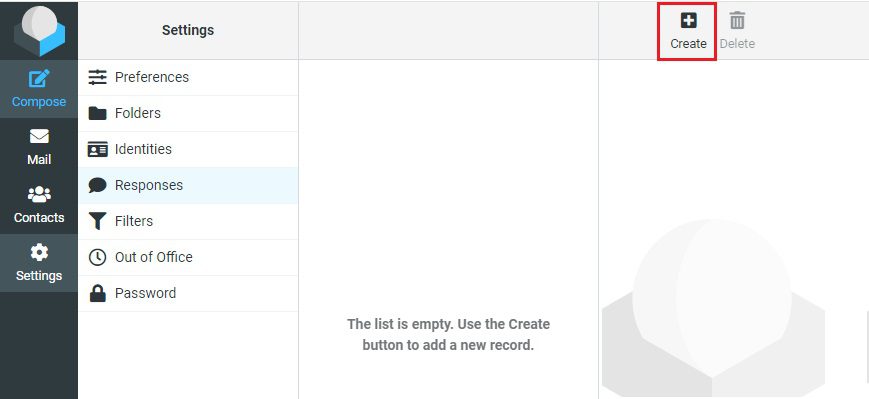Go to Mail via envelope icon

coord(39,136)
